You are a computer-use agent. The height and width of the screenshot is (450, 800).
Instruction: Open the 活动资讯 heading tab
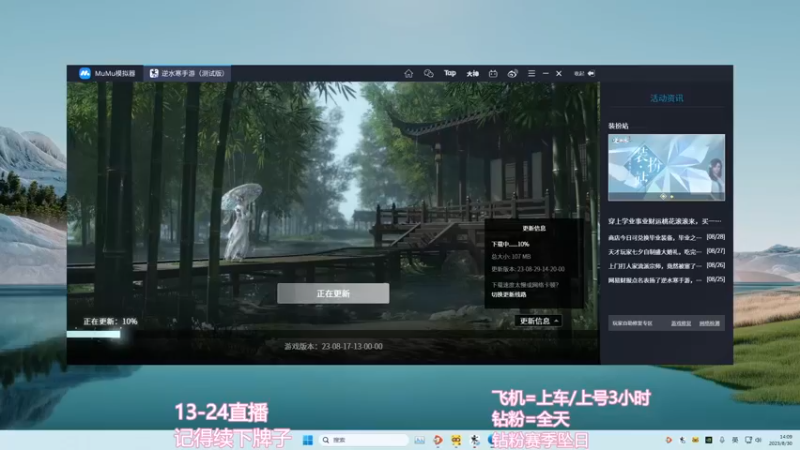click(666, 98)
